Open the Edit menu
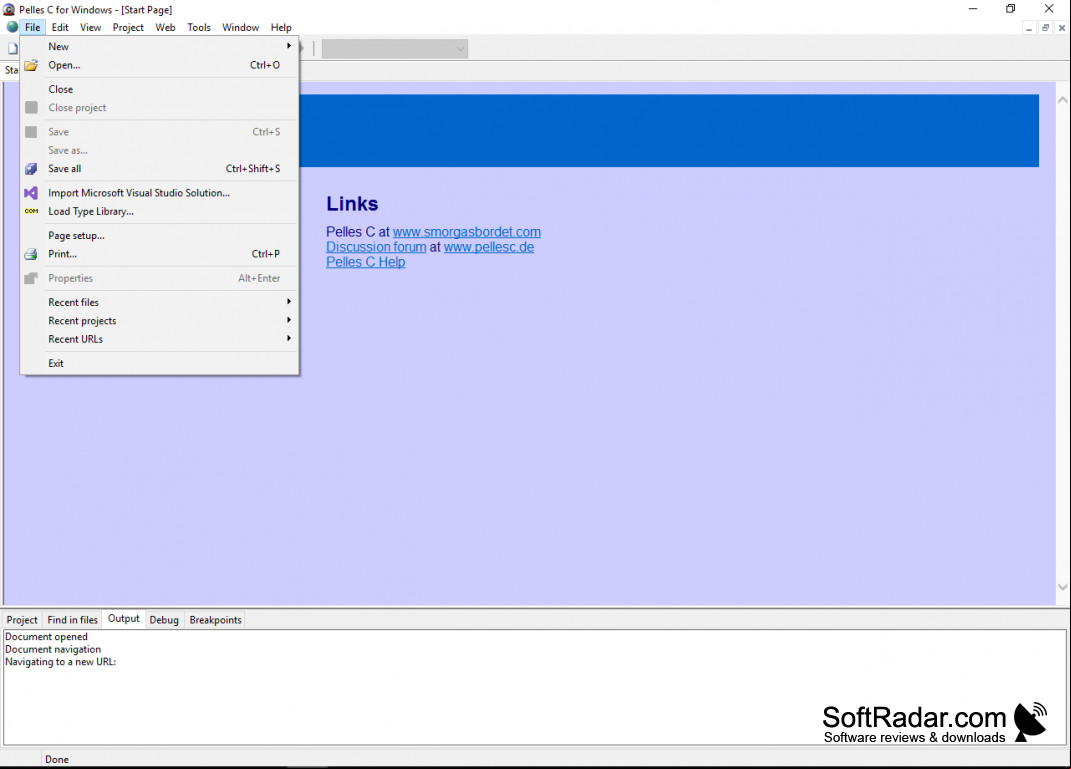Screen dimensions: 1071x769 [60, 27]
